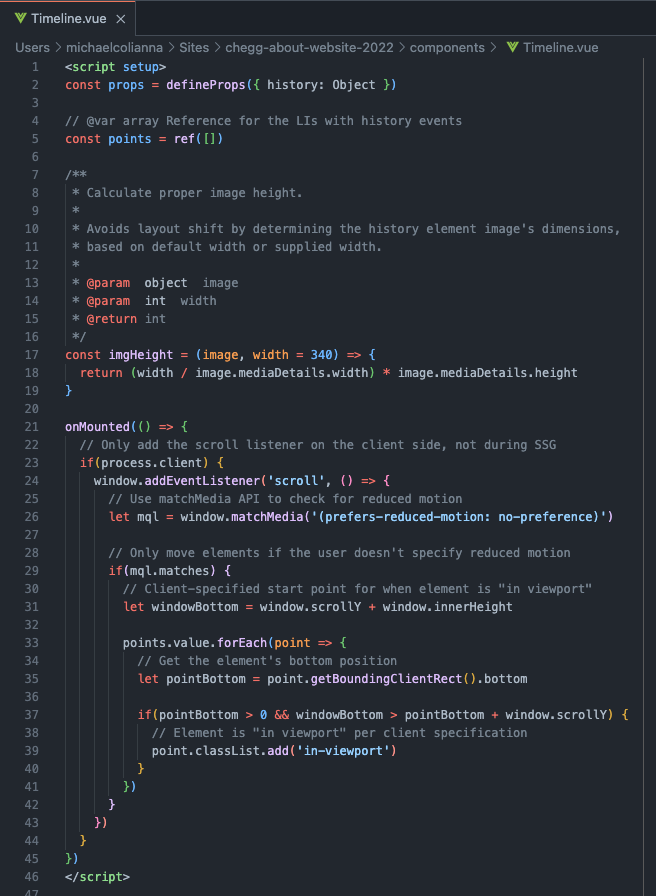Open chegg-about-website-2022 breadcrumb segment
This screenshot has height=896, width=656.
310,47
